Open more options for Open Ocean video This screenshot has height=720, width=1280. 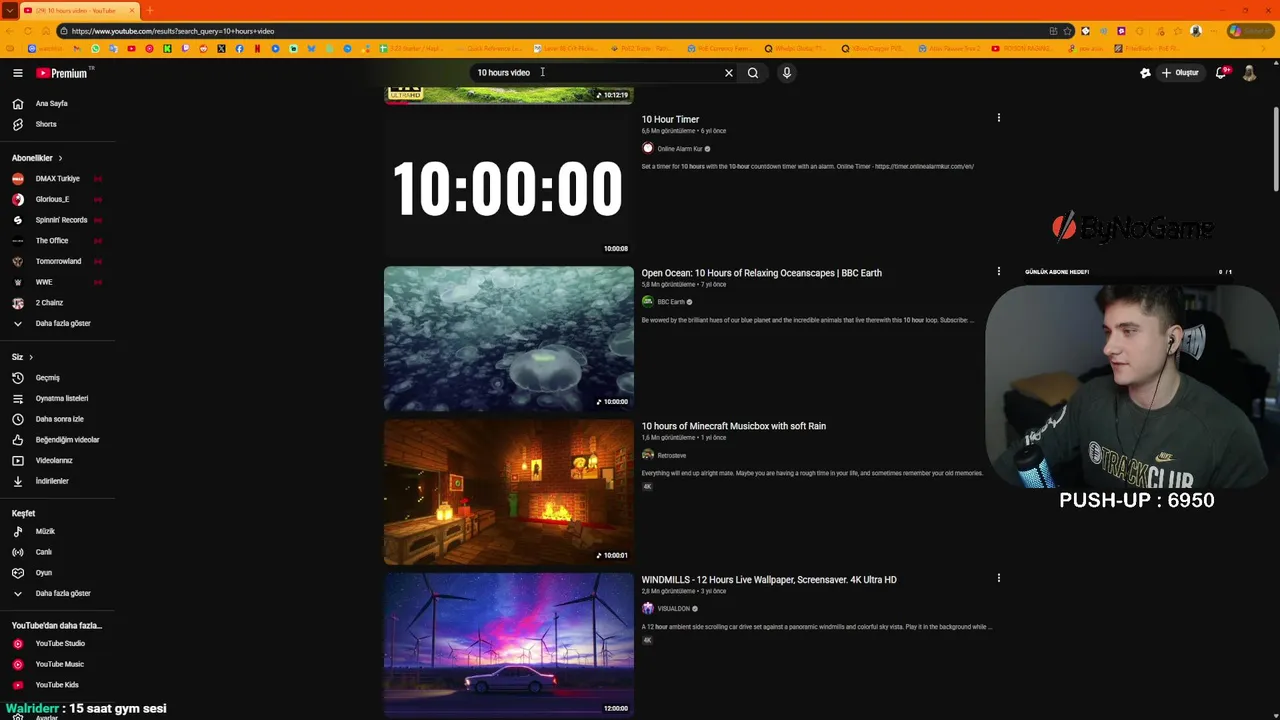(998, 271)
